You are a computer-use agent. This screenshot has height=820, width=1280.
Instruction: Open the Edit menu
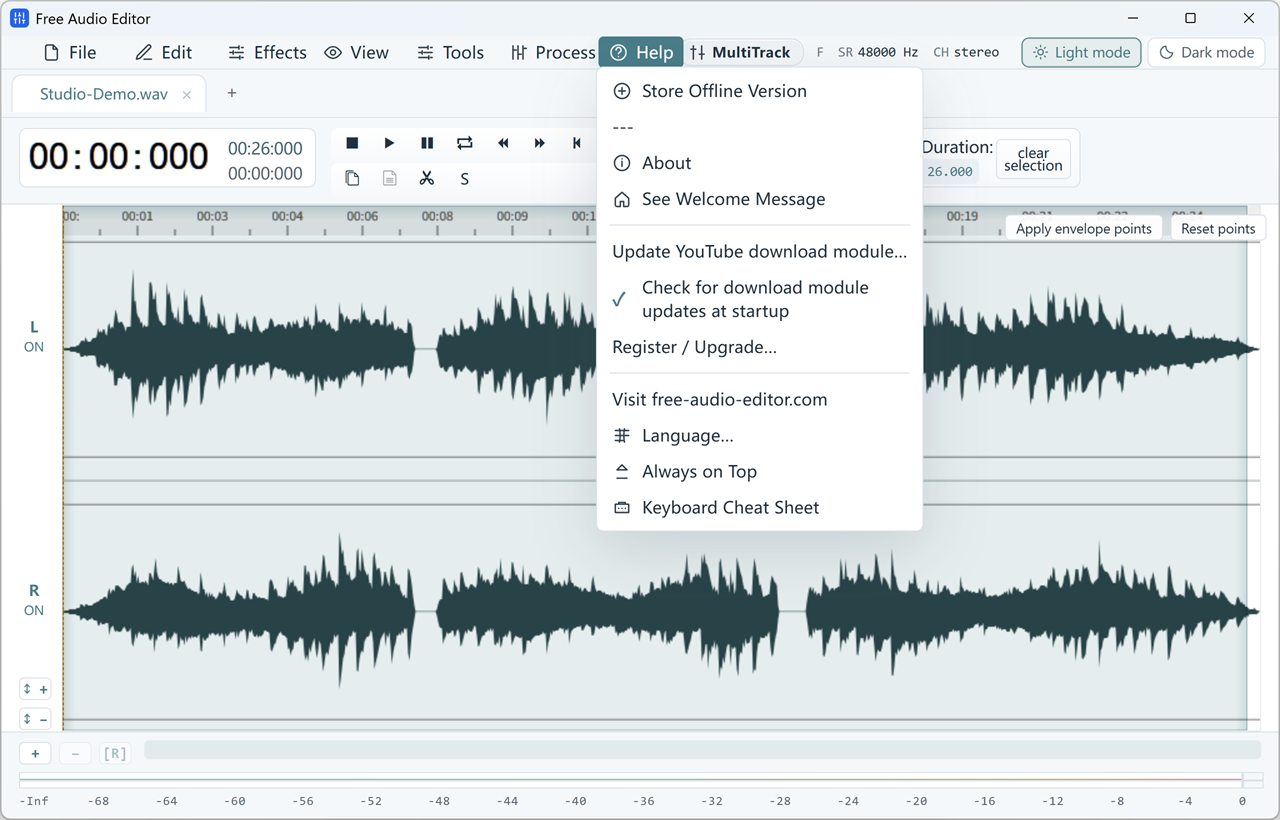click(x=164, y=52)
